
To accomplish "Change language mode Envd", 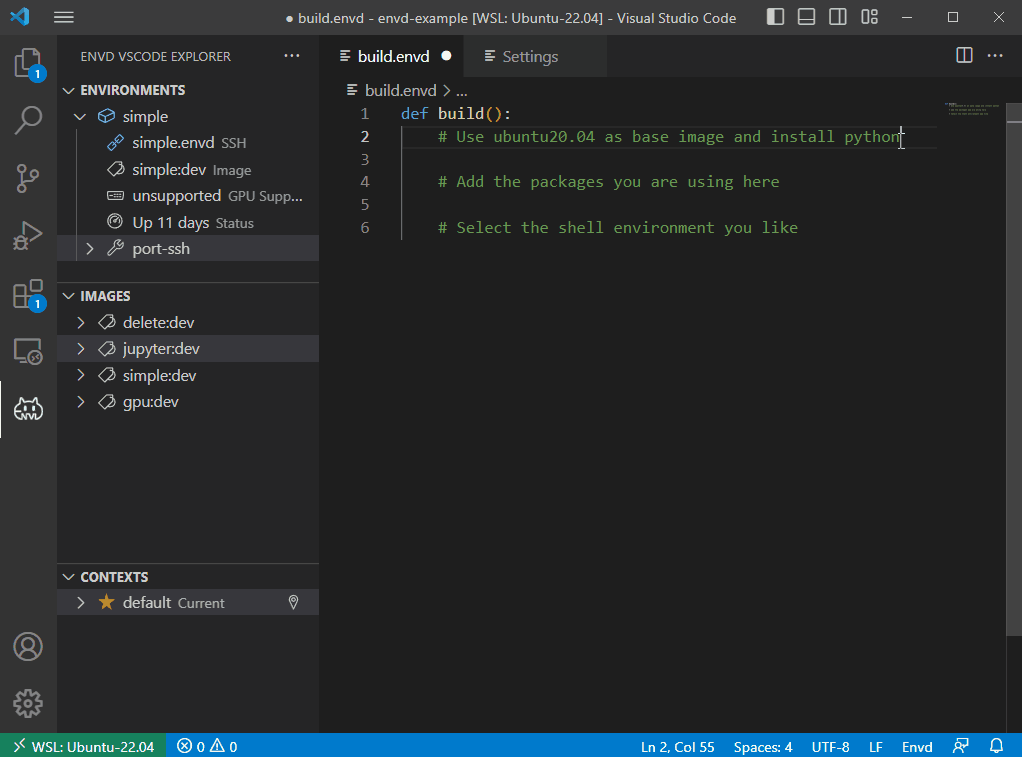I will 916,747.
